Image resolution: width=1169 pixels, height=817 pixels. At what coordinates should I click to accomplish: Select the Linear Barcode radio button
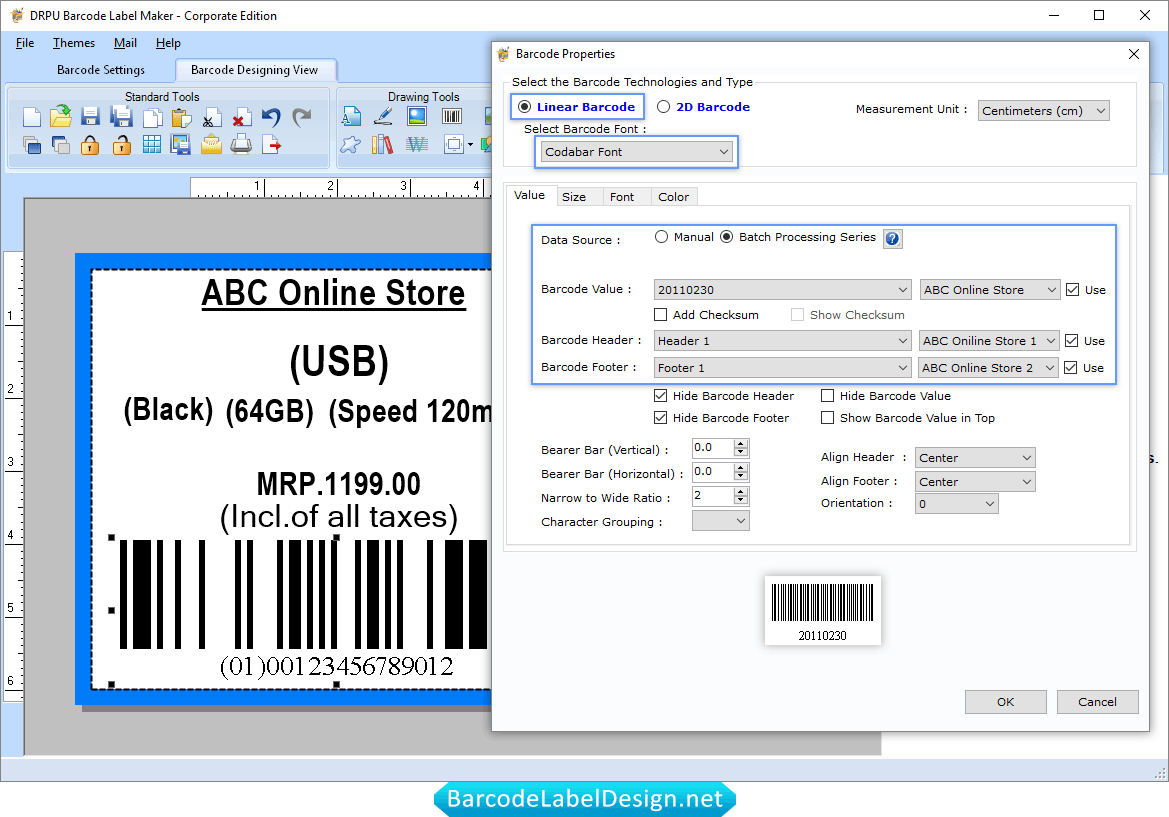tap(525, 107)
